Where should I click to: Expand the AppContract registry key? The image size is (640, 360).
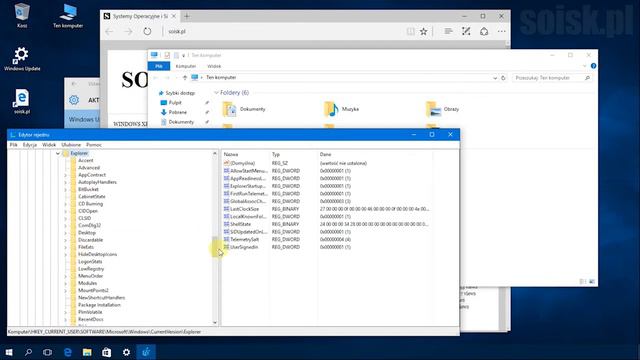65,175
